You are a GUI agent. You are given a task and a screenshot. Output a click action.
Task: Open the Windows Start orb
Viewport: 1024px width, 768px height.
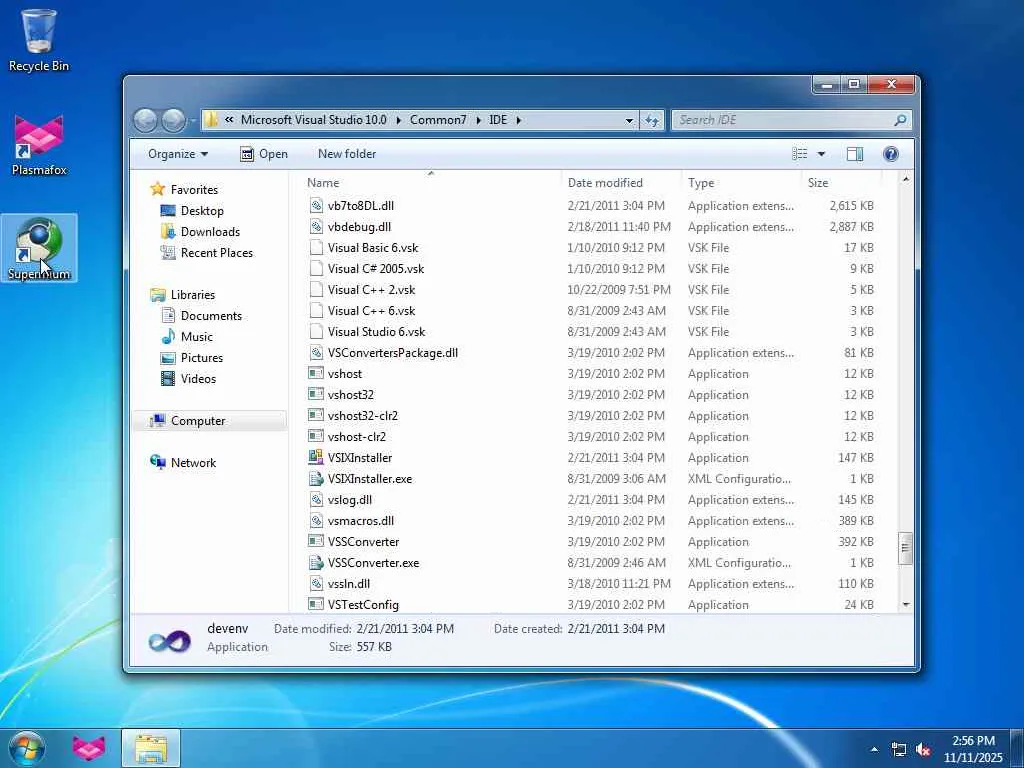[x=27, y=748]
